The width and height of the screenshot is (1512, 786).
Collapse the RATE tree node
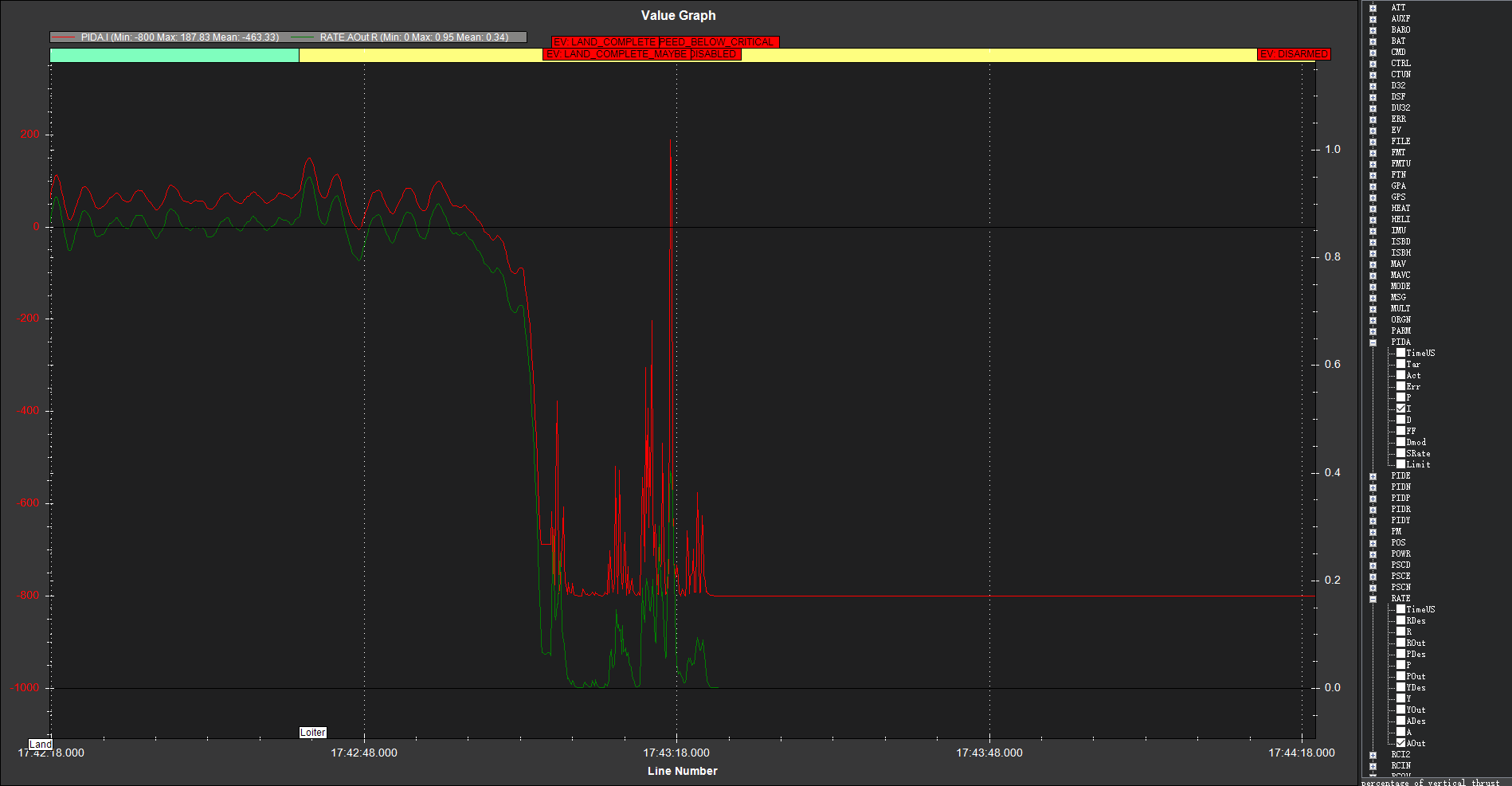[x=1373, y=599]
